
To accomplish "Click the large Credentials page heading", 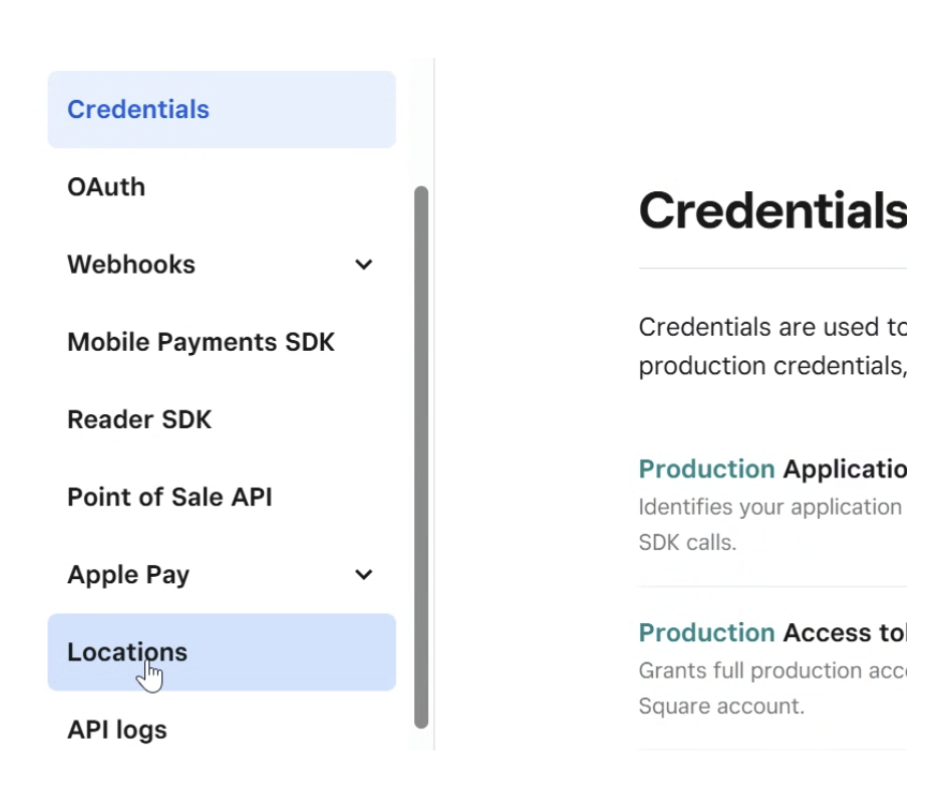I will tap(772, 211).
